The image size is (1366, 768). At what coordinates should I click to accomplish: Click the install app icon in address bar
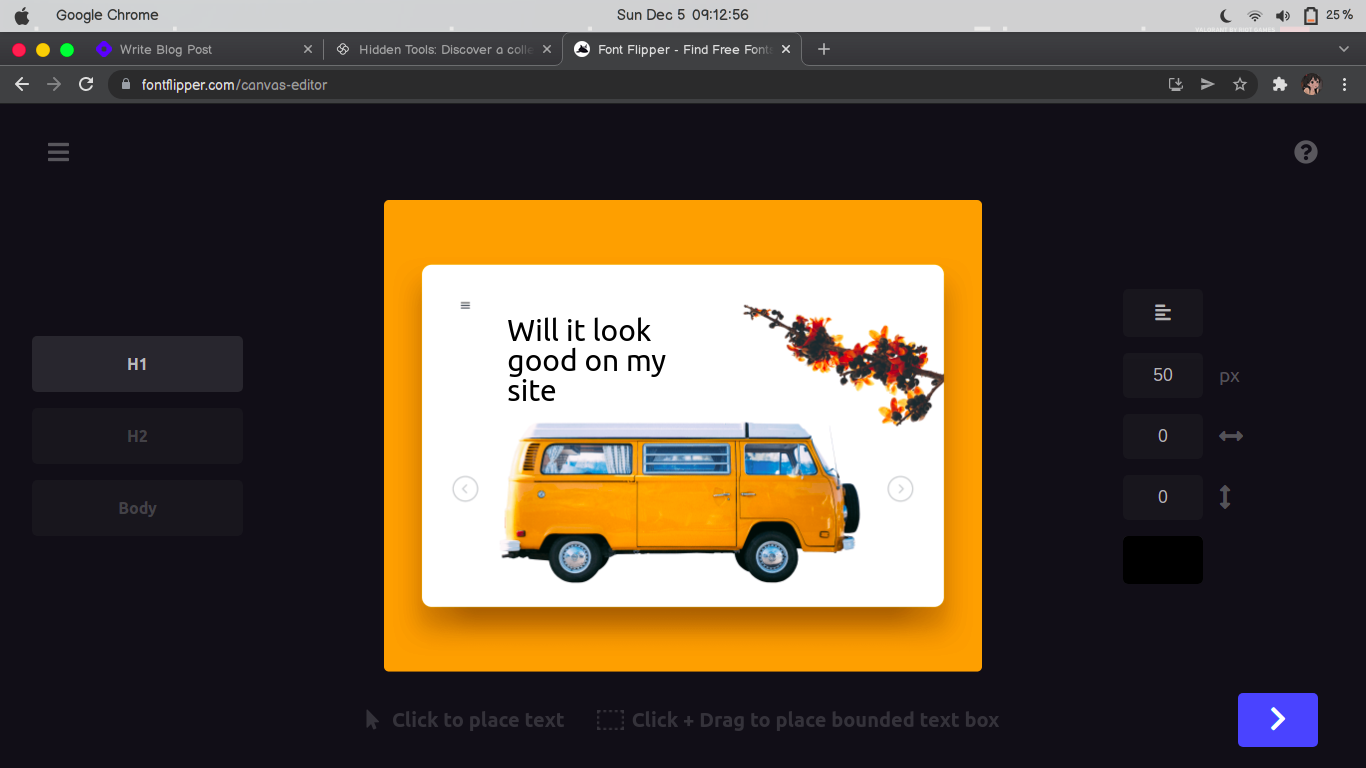pos(1176,85)
